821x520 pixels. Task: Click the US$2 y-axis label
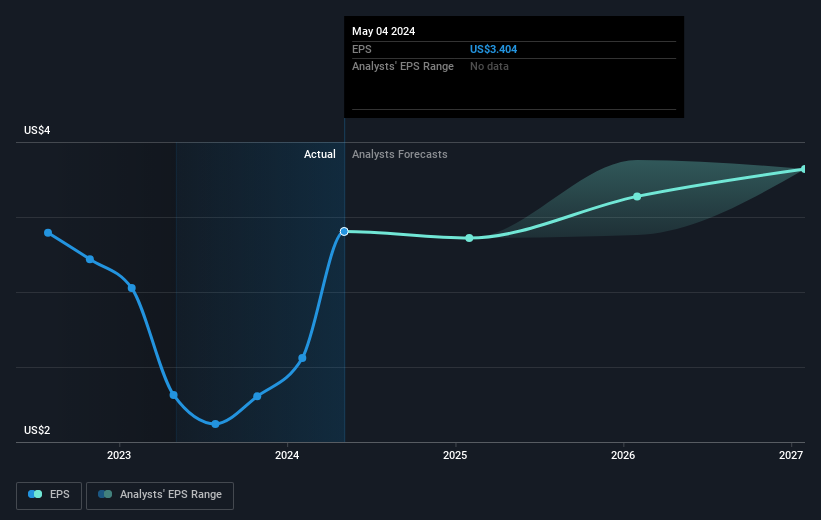[37, 430]
